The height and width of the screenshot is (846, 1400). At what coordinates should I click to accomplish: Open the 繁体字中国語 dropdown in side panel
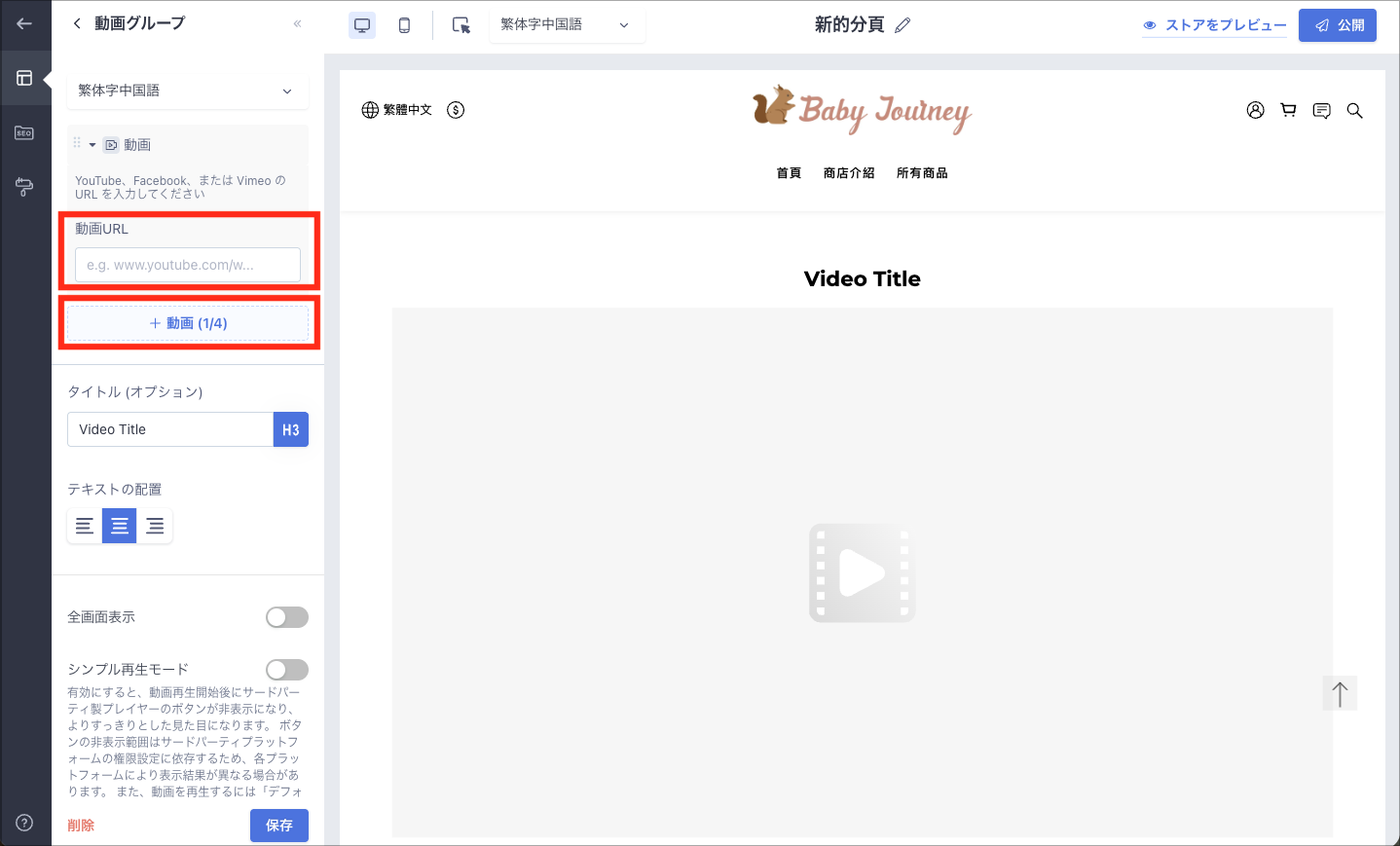point(188,91)
